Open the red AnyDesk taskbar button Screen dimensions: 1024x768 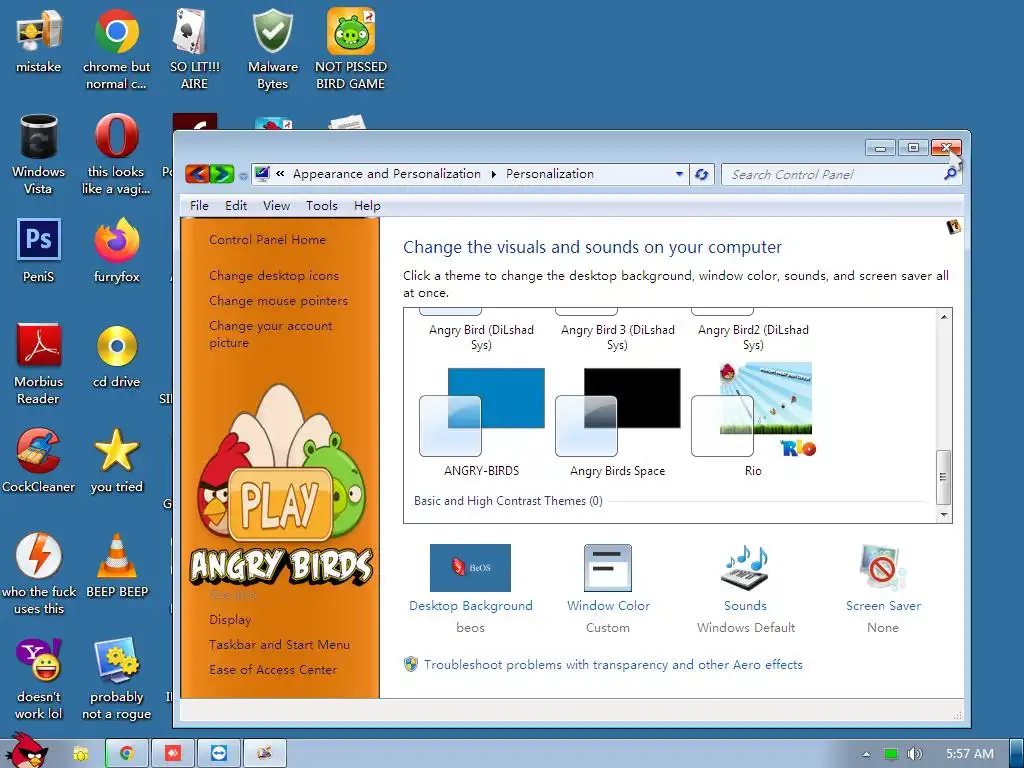(x=173, y=754)
